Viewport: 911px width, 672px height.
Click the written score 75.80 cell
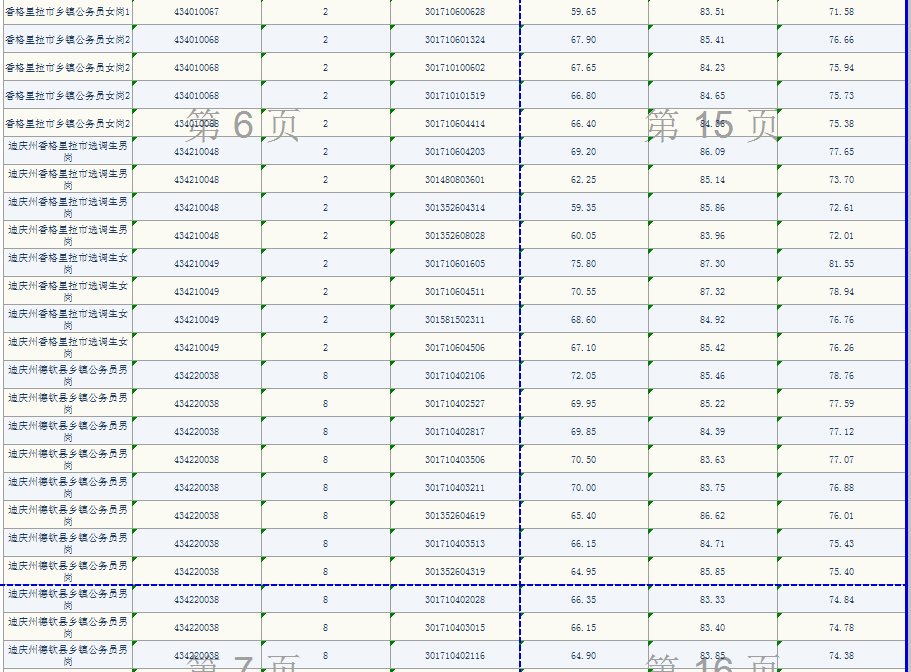click(x=583, y=264)
